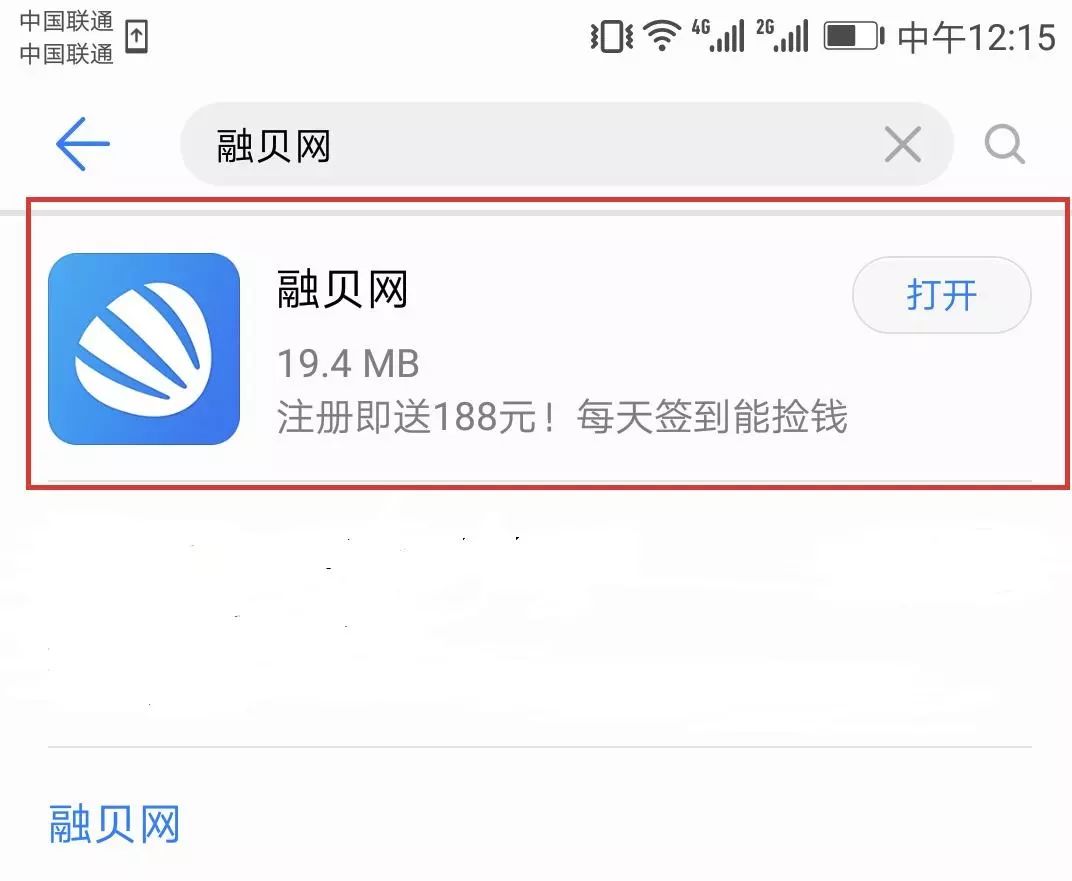Screen dimensions: 1072x881
Task: Tap the 中午12:15 clock
Action: point(976,37)
